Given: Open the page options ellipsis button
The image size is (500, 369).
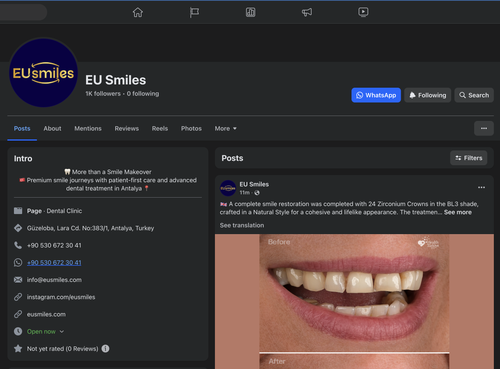Looking at the screenshot, I should coord(484,128).
